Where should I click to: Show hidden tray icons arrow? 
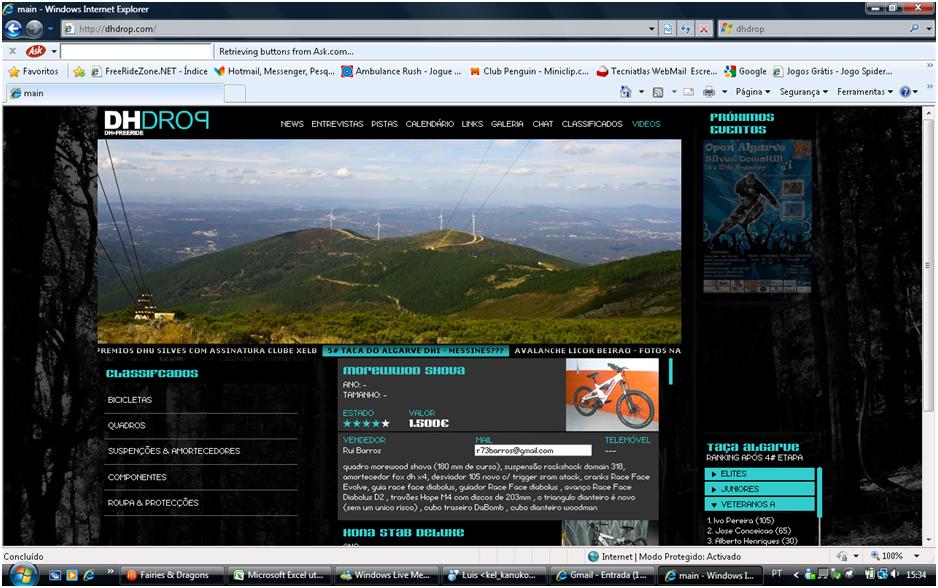point(796,574)
